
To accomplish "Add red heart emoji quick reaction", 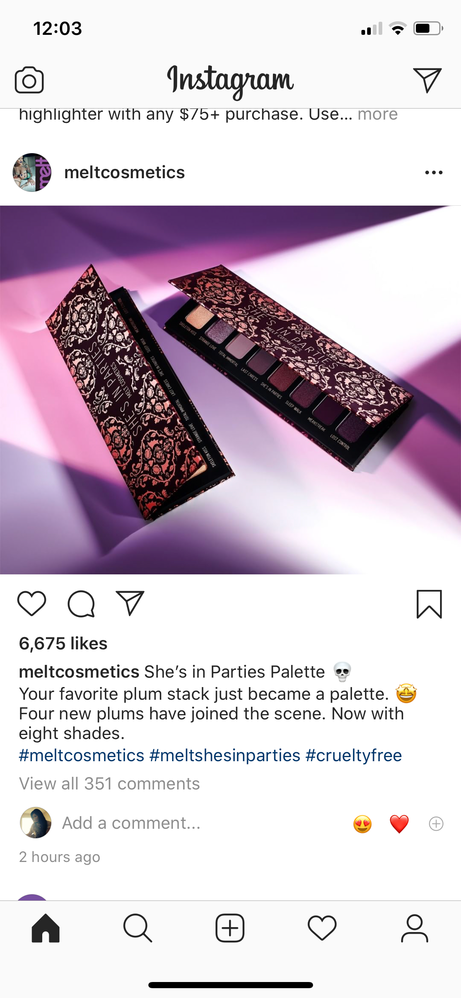I will tap(399, 824).
